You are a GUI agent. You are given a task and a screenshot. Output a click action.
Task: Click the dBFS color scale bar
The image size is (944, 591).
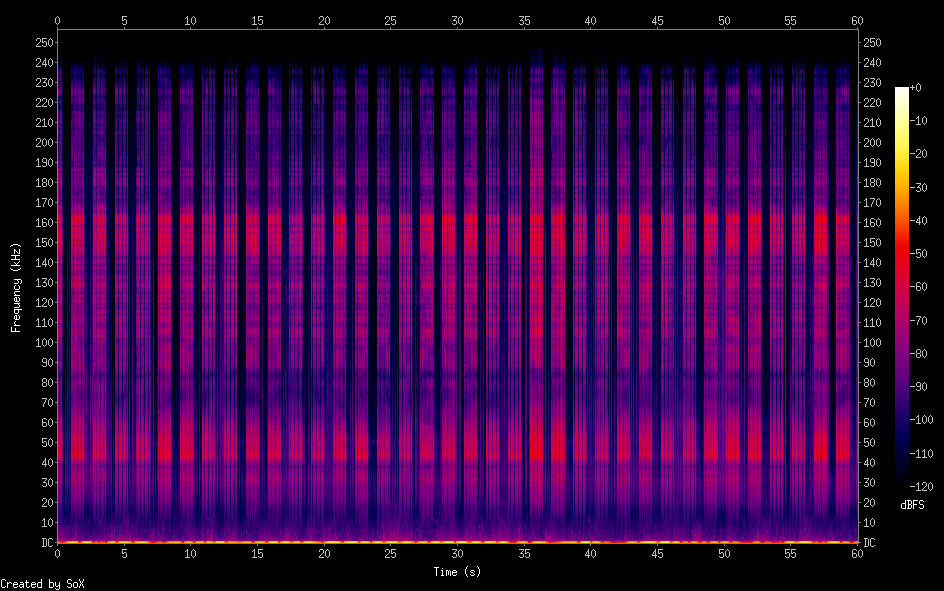coord(902,285)
